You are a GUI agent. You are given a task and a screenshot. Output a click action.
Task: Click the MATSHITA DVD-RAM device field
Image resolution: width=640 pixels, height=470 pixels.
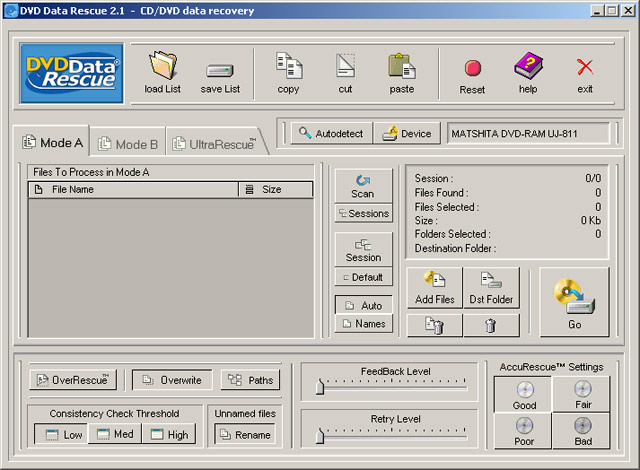coord(528,133)
